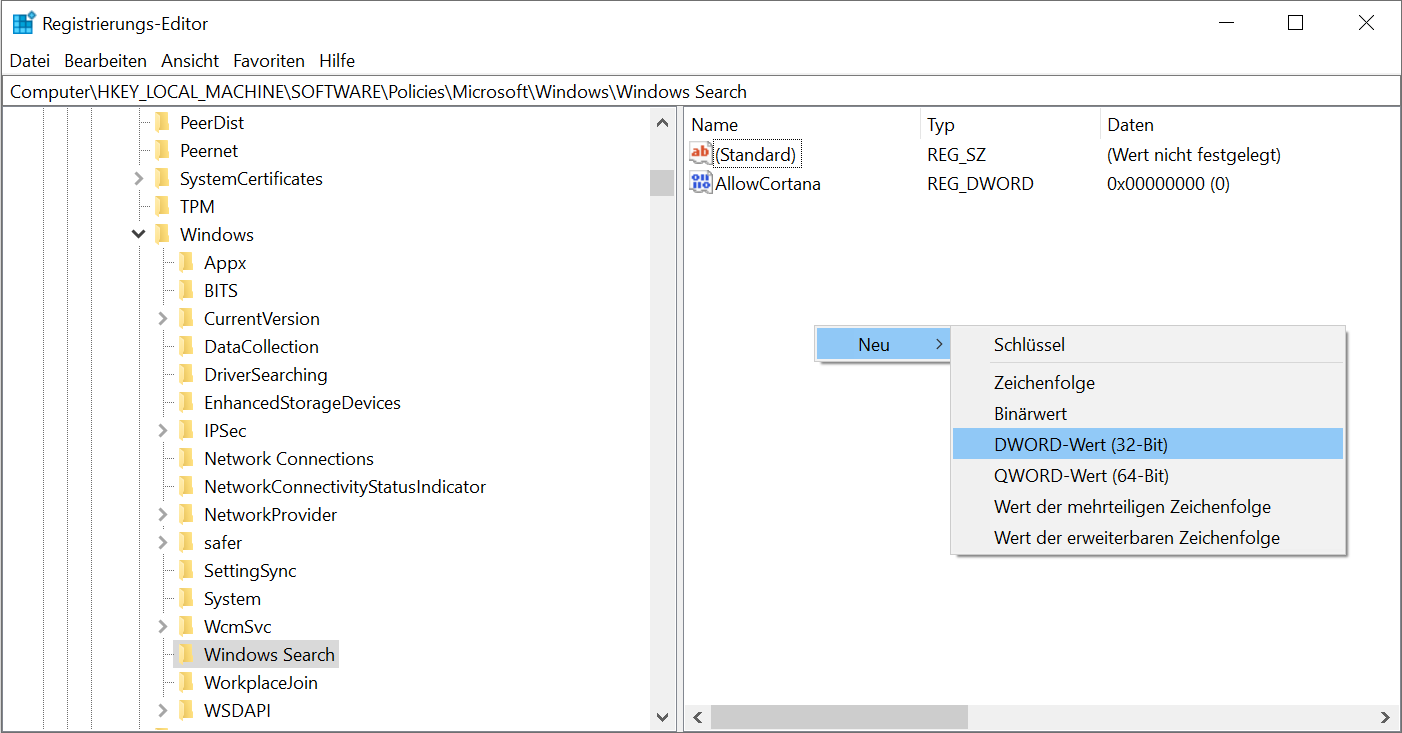The width and height of the screenshot is (1402, 733).
Task: Select the (Standard) value name
Action: tap(756, 155)
